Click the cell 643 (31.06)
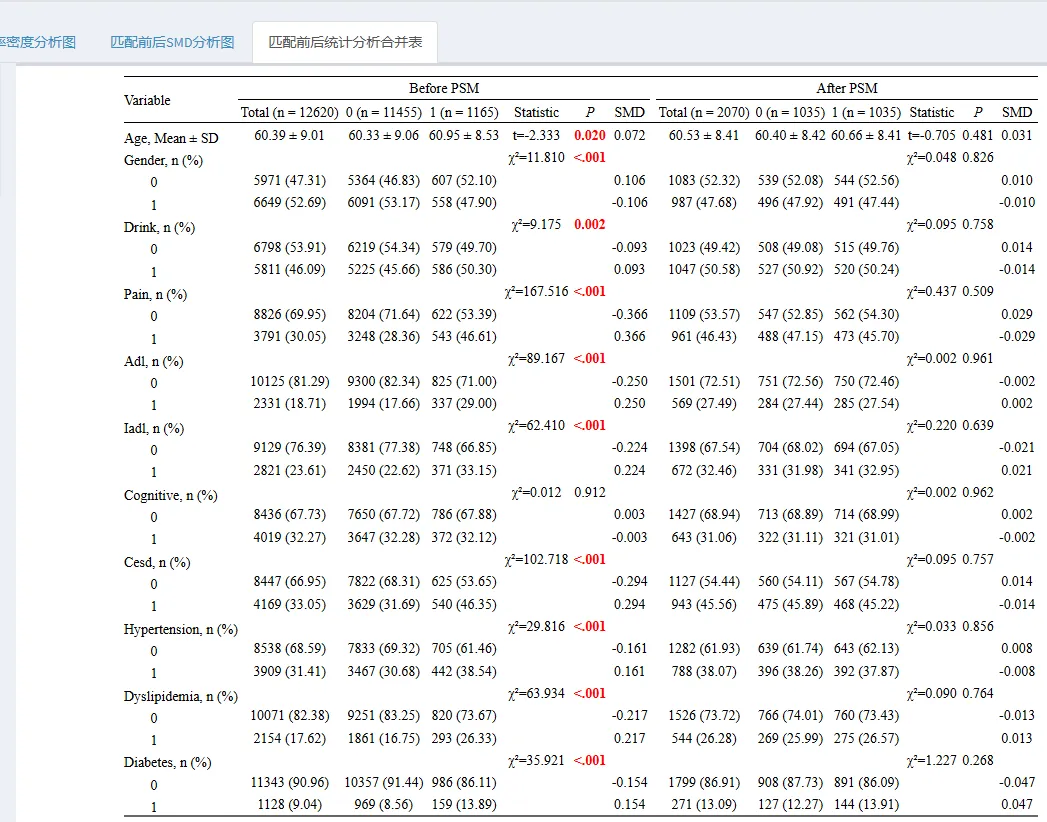The width and height of the screenshot is (1047, 822). (704, 537)
